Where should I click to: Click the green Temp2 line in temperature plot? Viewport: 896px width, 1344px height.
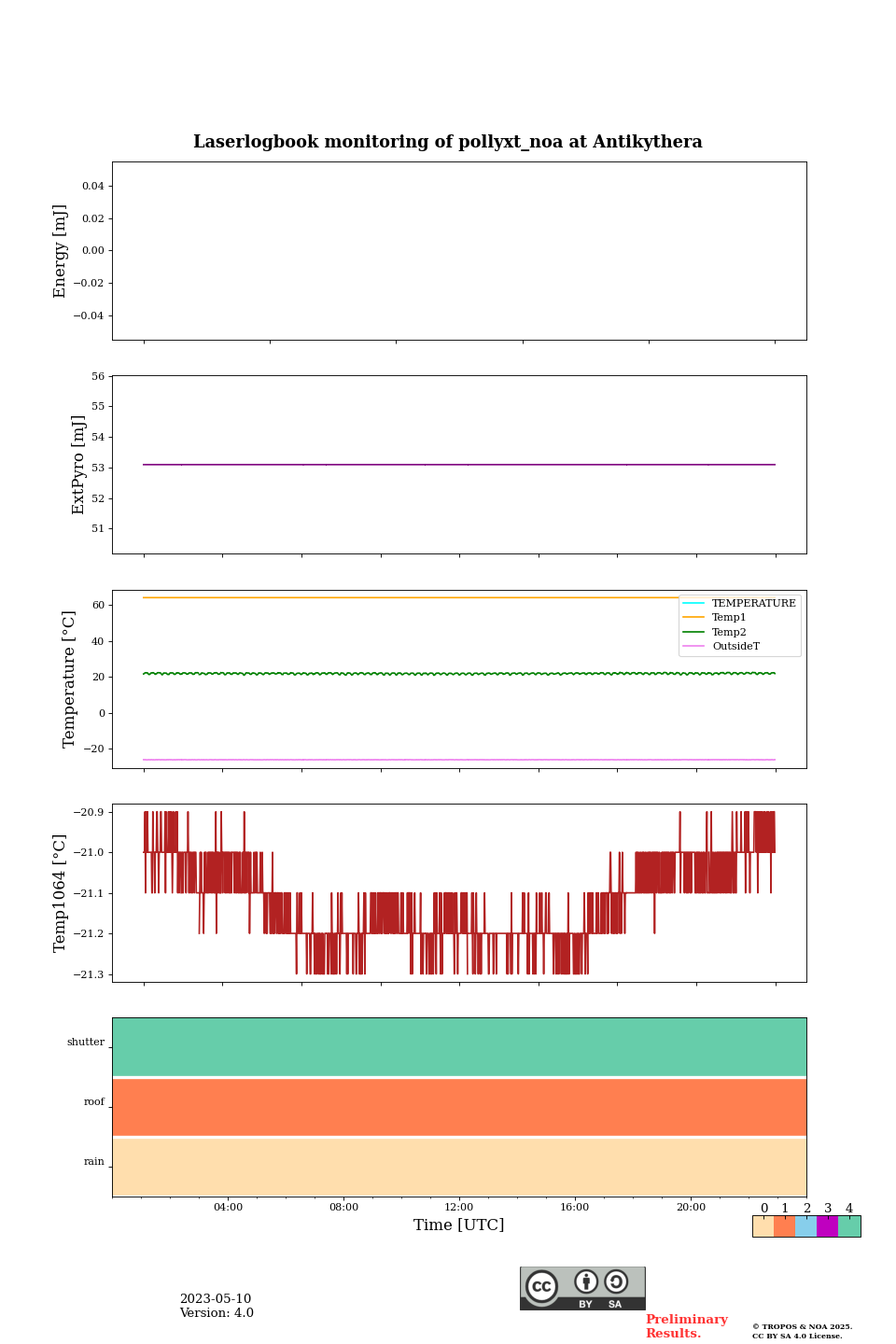pos(459,673)
